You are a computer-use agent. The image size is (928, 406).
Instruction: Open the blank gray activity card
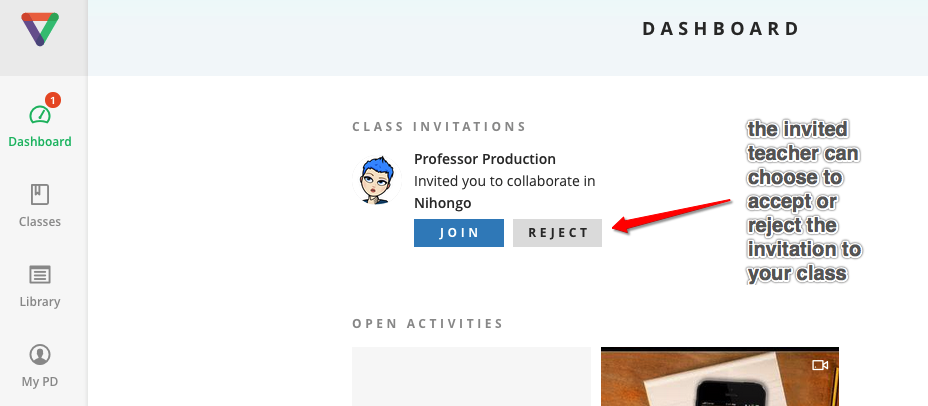pyautogui.click(x=471, y=377)
